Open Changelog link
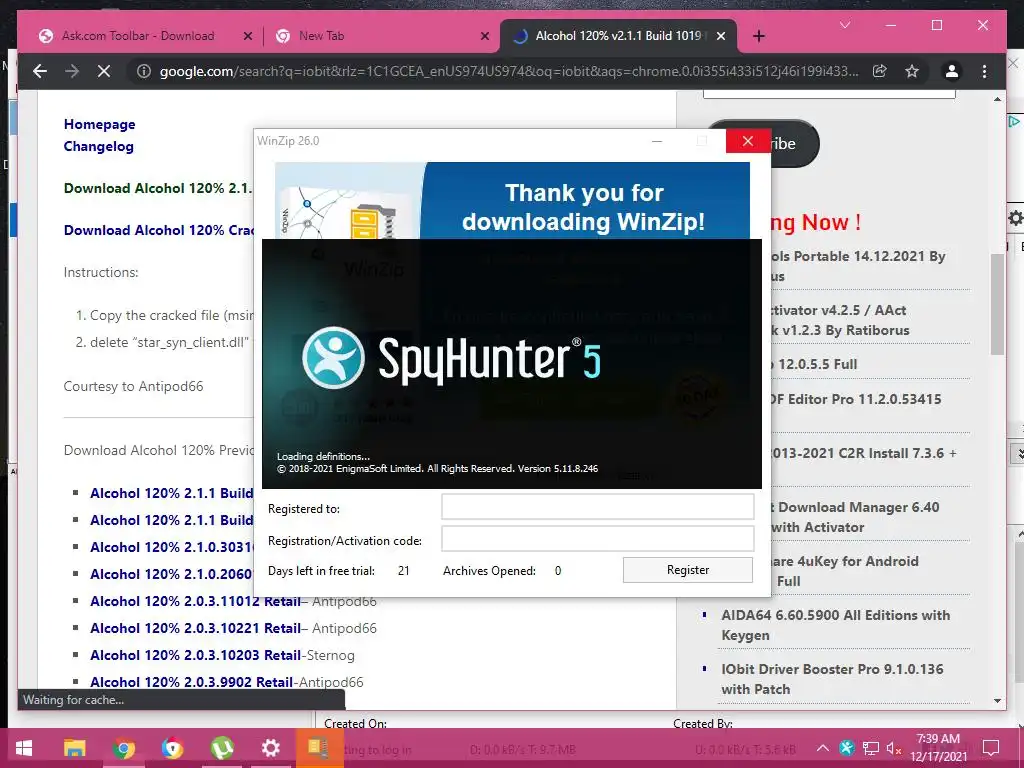The height and width of the screenshot is (768, 1024). point(99,146)
